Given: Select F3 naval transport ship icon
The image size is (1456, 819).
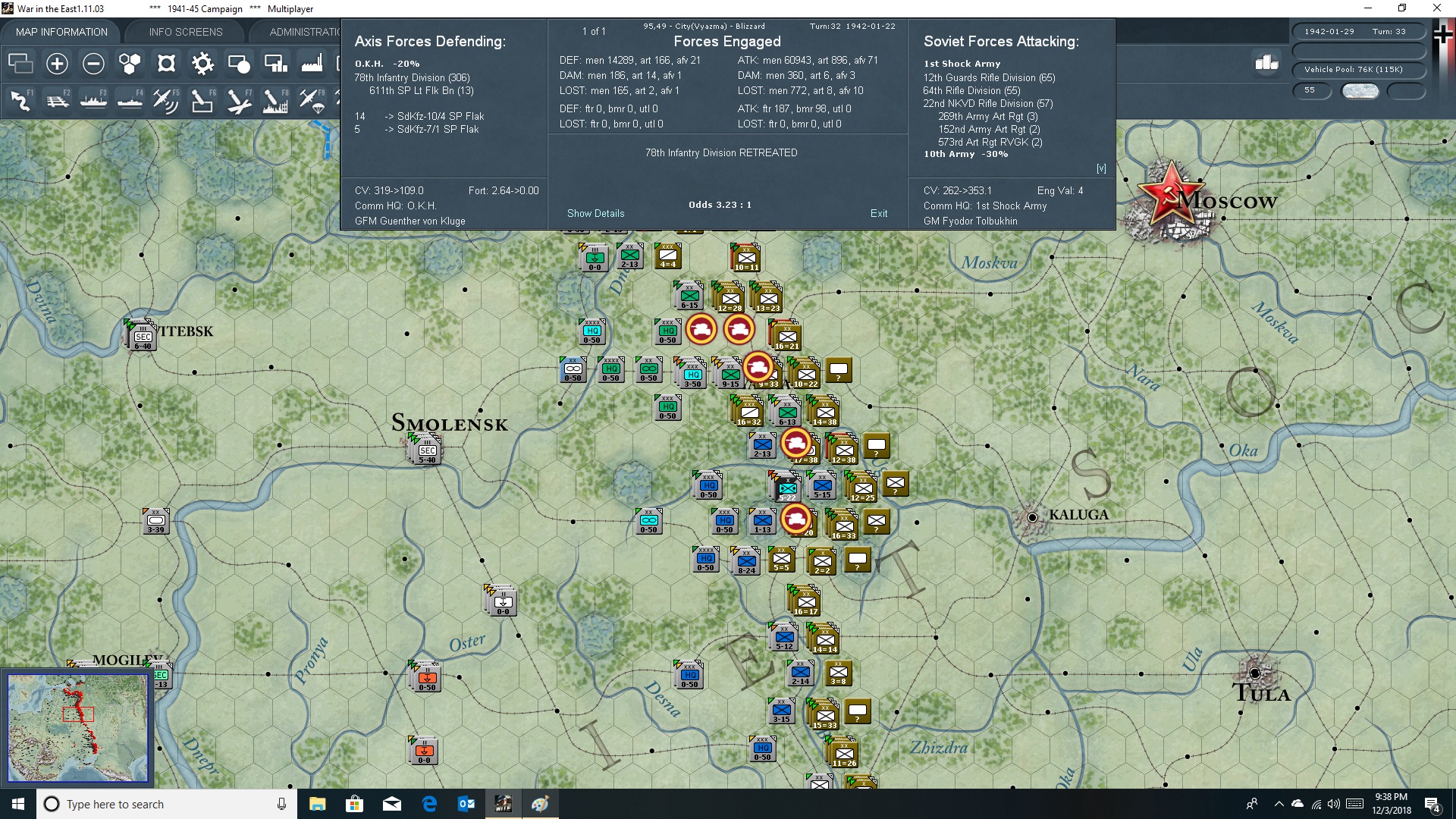Looking at the screenshot, I should point(93,101).
